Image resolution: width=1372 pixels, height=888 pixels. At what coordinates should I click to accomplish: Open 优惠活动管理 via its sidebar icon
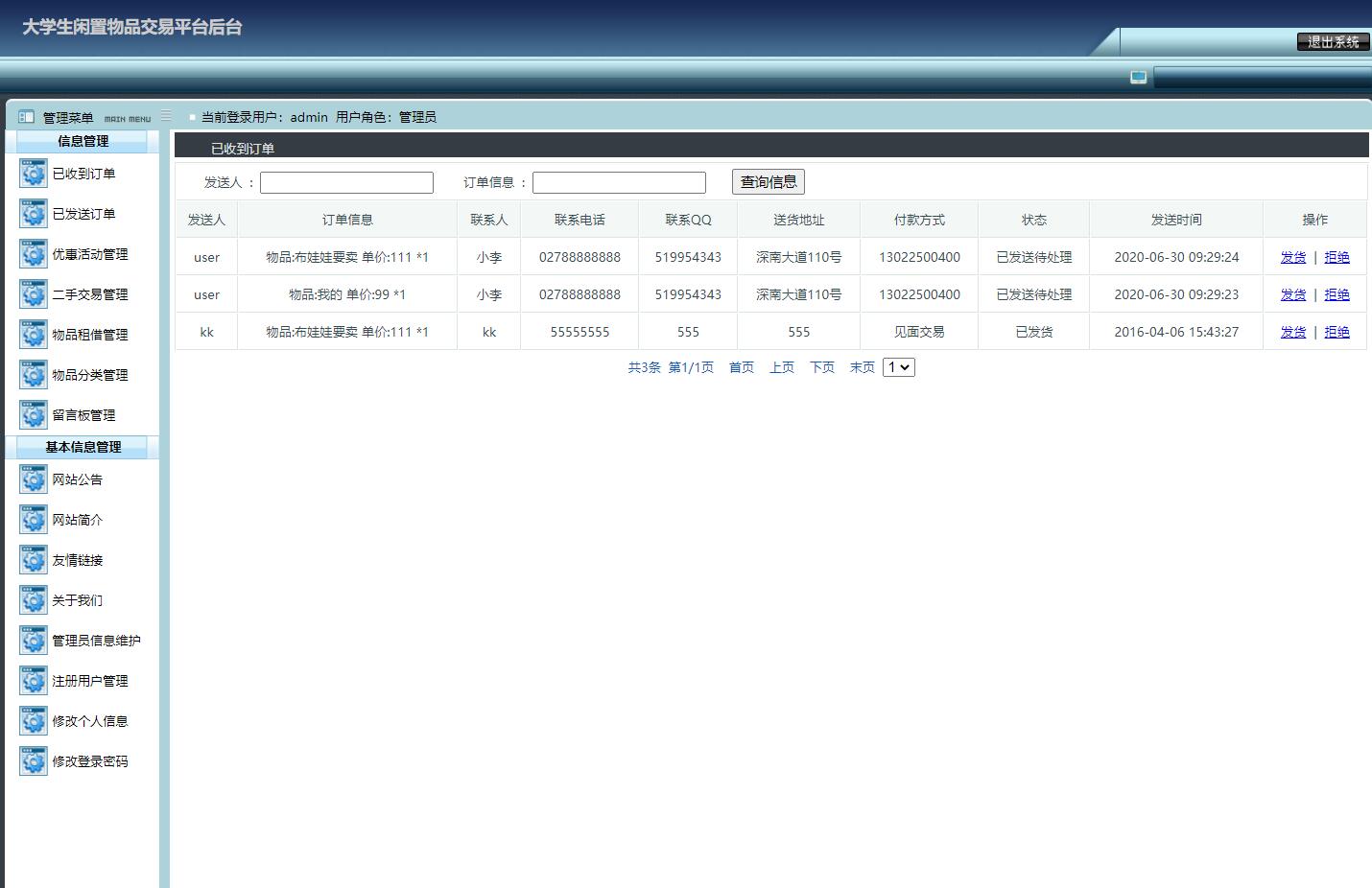[x=34, y=254]
